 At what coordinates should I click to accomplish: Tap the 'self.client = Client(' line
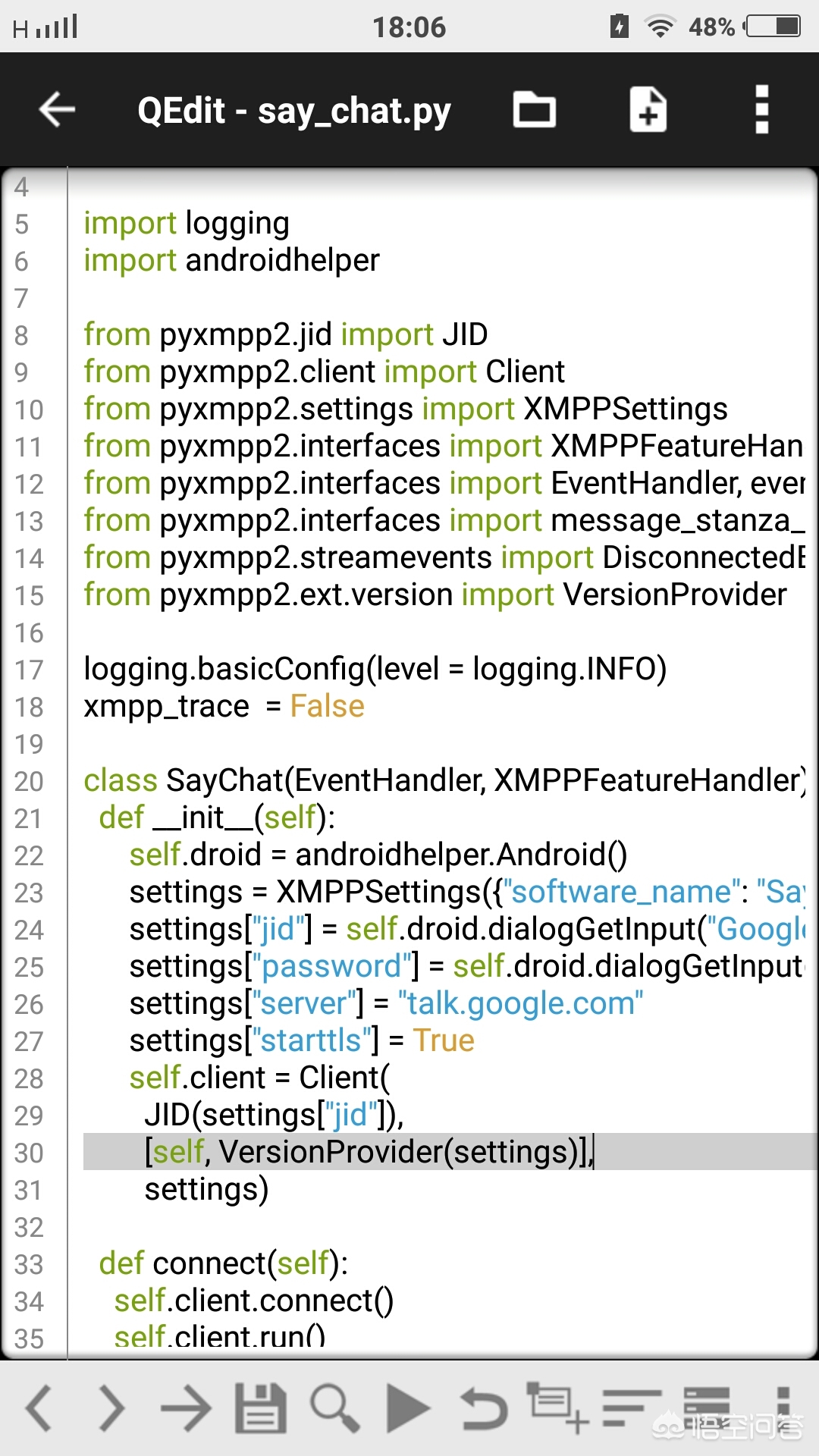pos(259,1078)
